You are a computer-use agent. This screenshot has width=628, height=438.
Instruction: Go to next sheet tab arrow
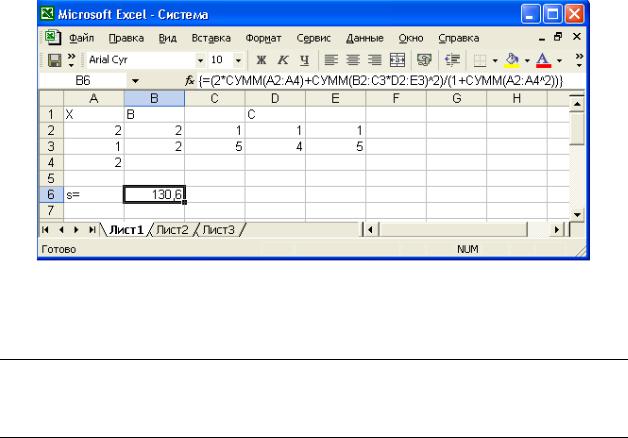pyautogui.click(x=76, y=230)
